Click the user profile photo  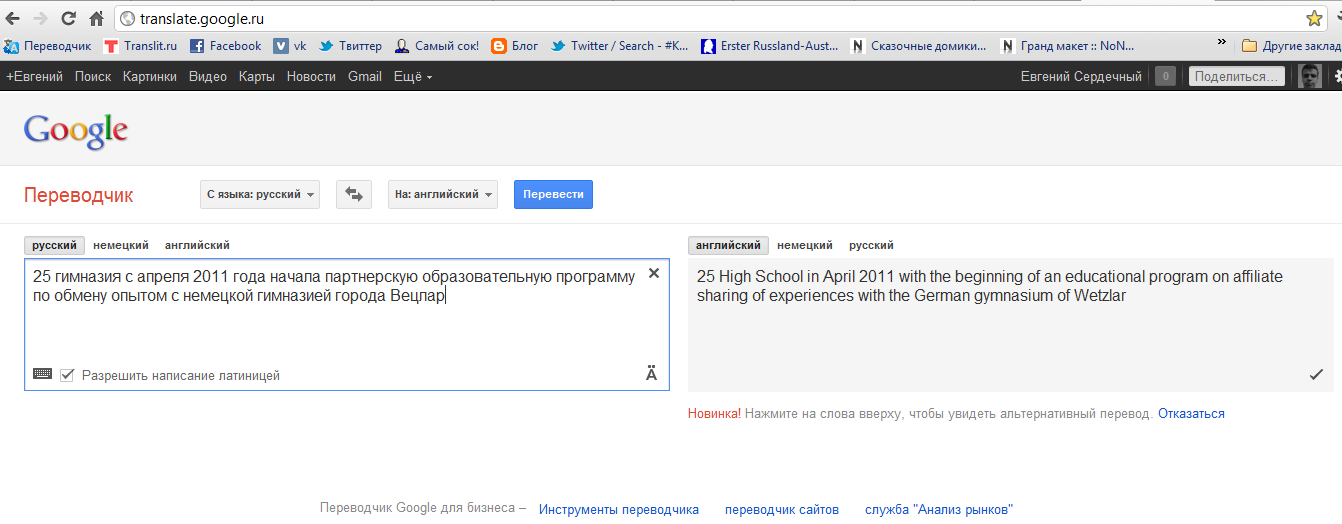click(x=1310, y=76)
